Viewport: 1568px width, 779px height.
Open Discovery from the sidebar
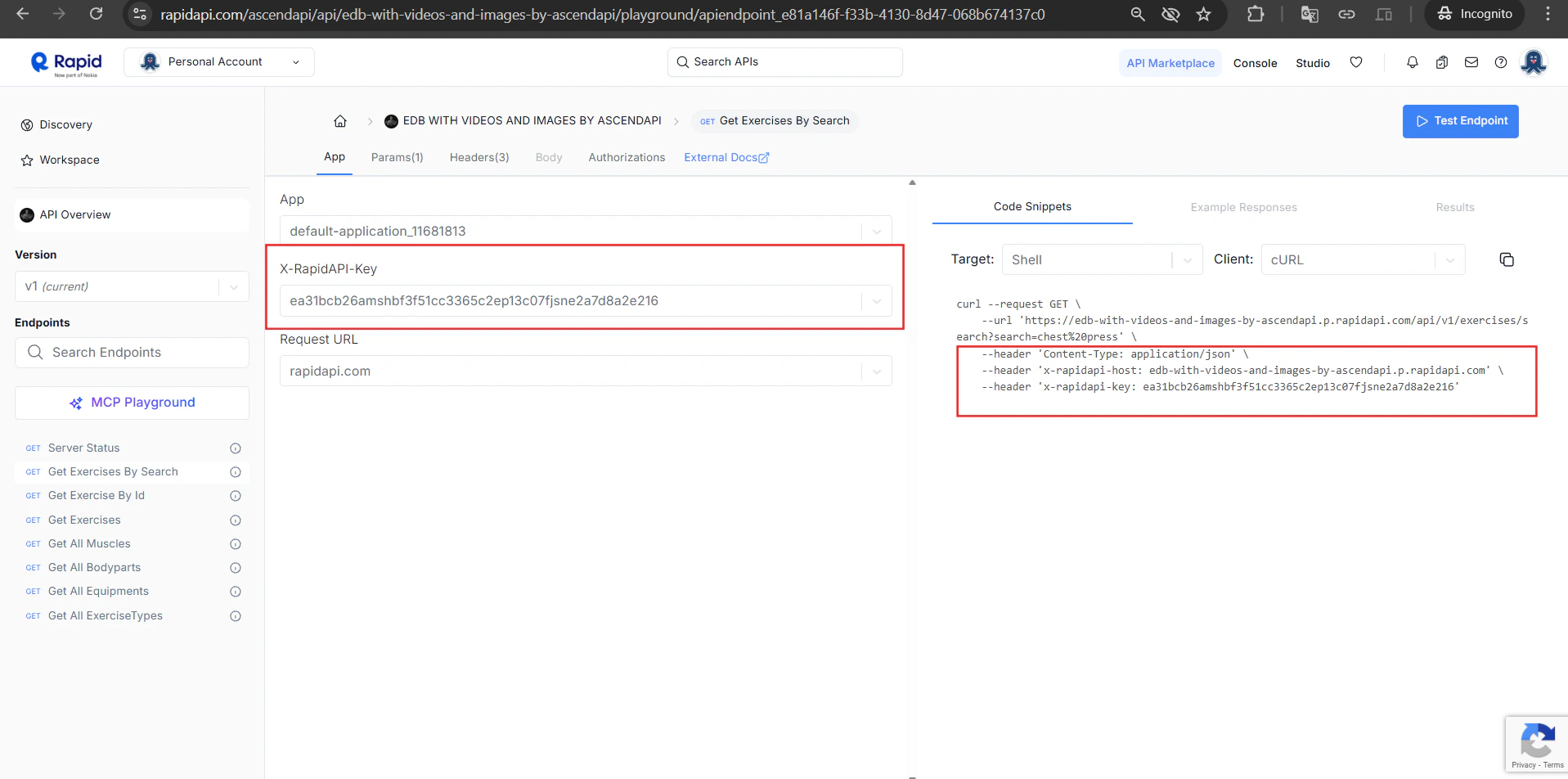point(65,124)
